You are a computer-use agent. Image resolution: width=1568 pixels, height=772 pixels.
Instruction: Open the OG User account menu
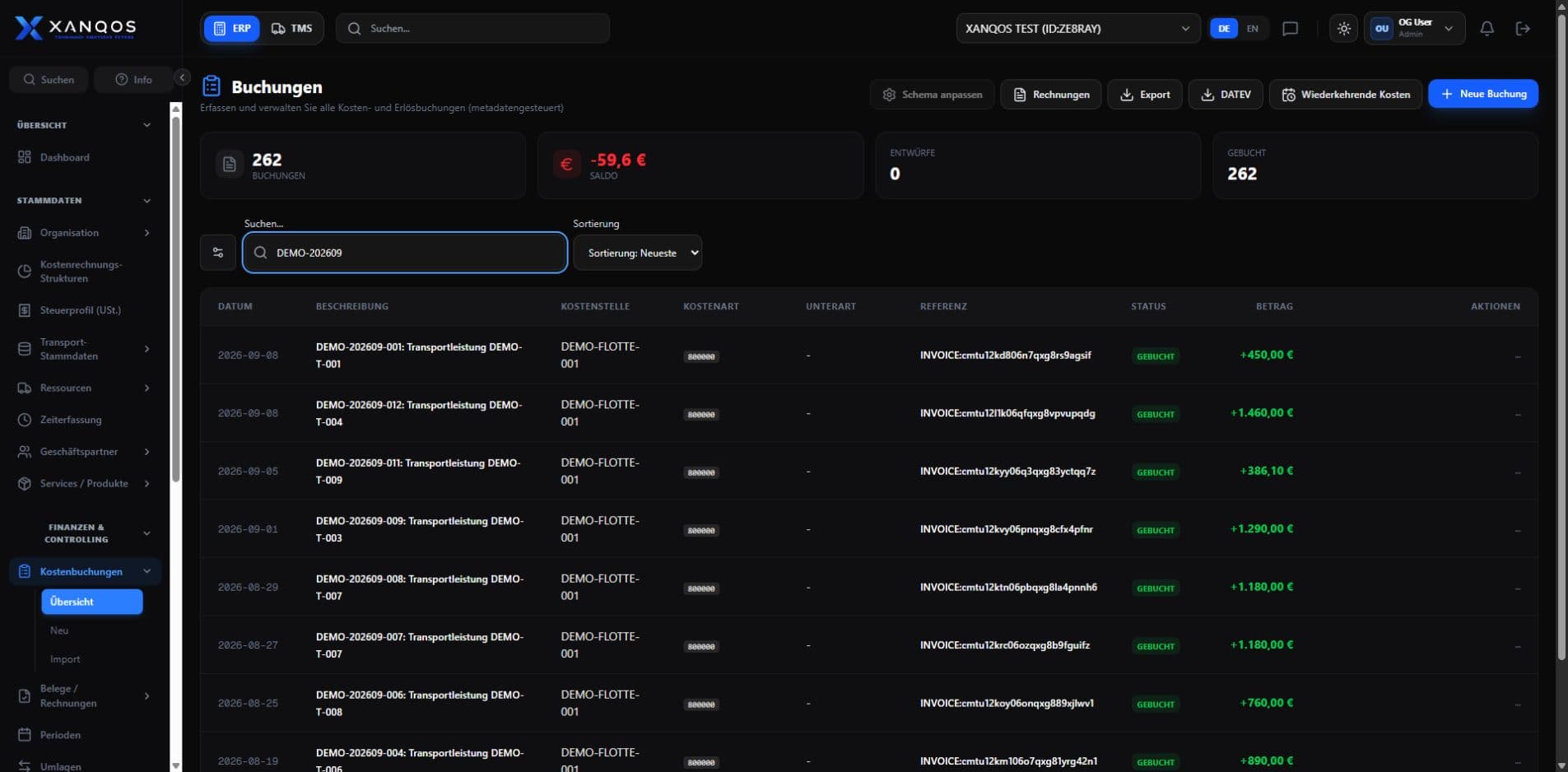click(x=1414, y=28)
